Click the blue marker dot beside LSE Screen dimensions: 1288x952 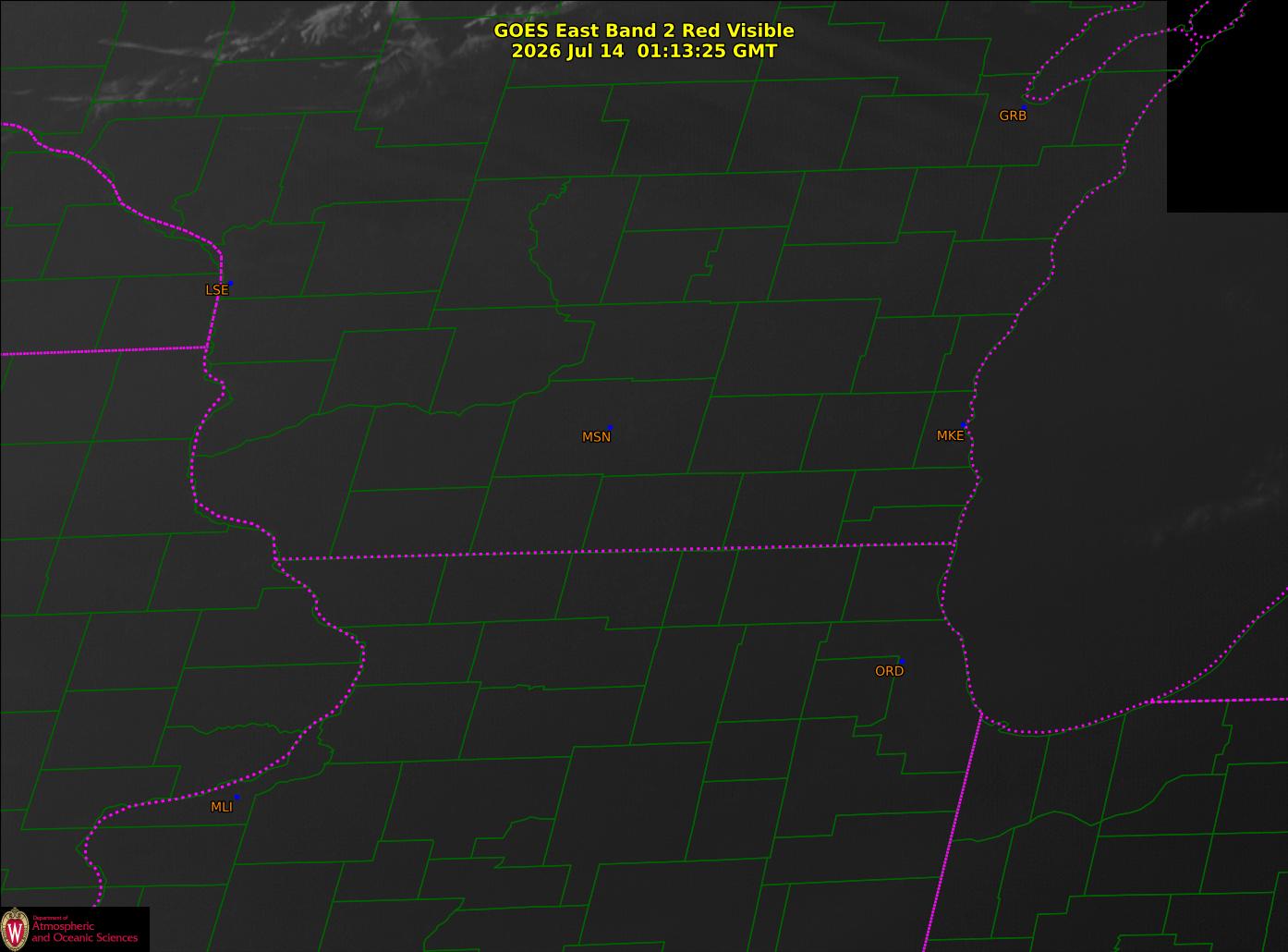pos(230,283)
